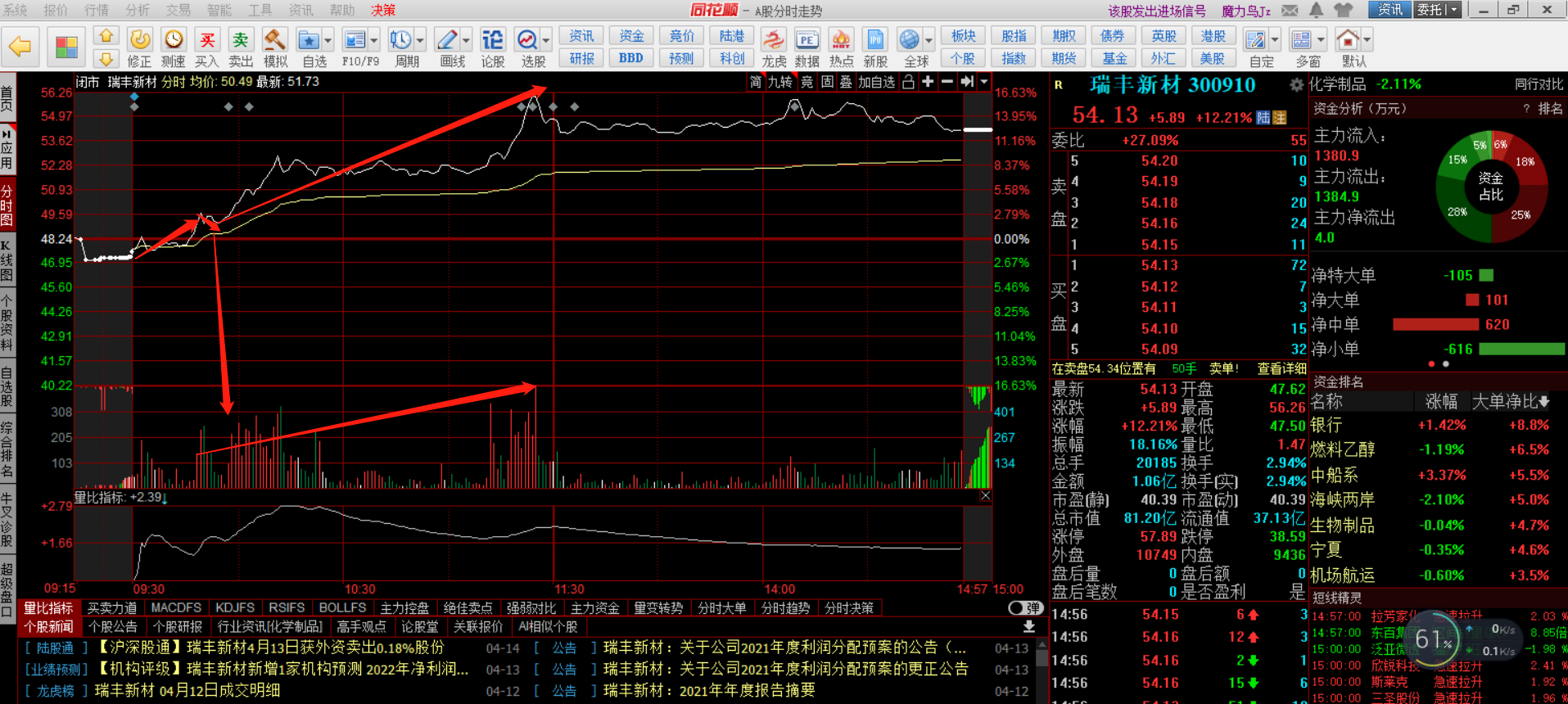
Task: Expand the 自选 dropdown arrow
Action: click(x=328, y=40)
